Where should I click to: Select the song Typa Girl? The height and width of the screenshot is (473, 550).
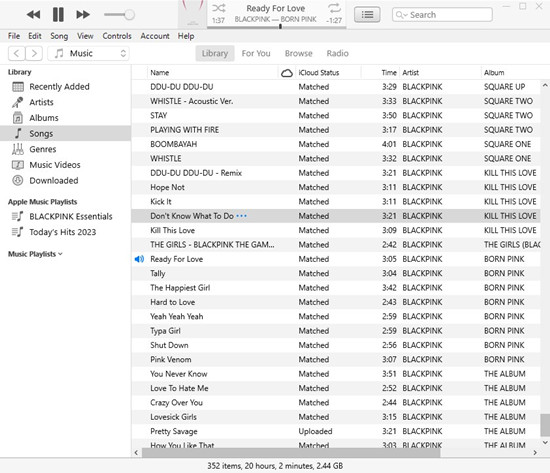pyautogui.click(x=336, y=331)
